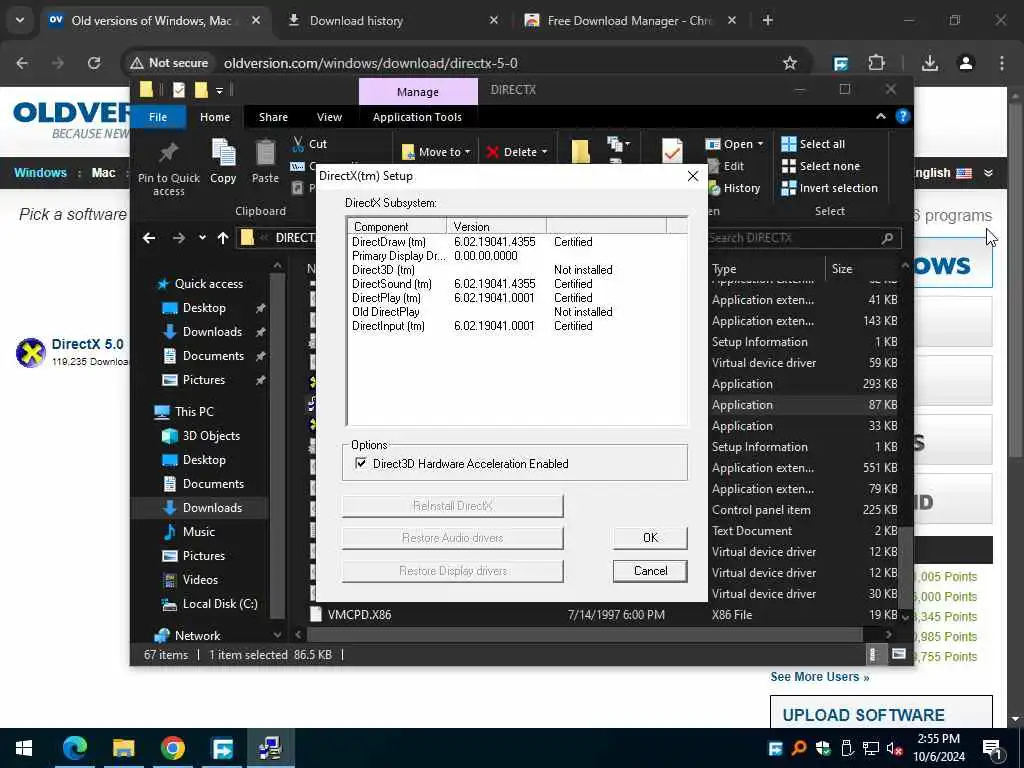Screen dimensions: 1024x768
Task: Open Chrome tab search dropdown
Action: [20, 20]
